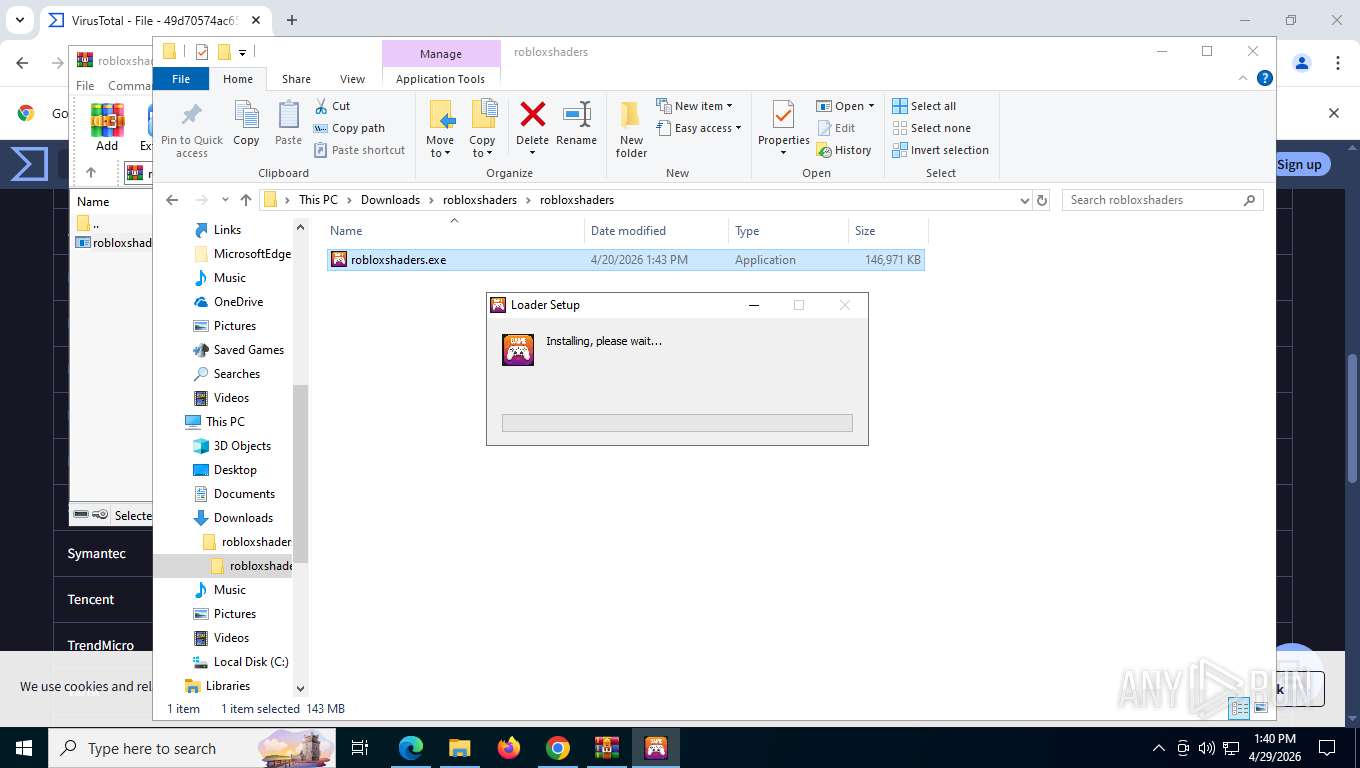Image resolution: width=1360 pixels, height=768 pixels.
Task: Open Windows Start menu
Action: click(x=23, y=748)
